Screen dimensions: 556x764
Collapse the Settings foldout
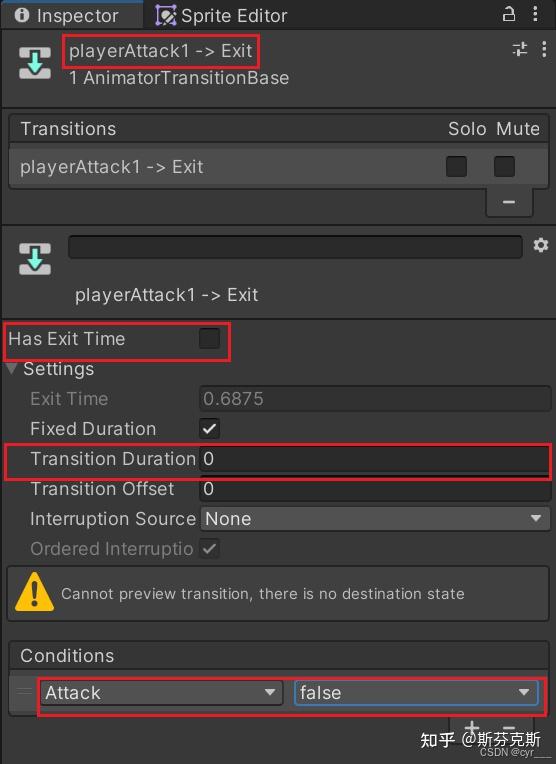click(x=12, y=368)
